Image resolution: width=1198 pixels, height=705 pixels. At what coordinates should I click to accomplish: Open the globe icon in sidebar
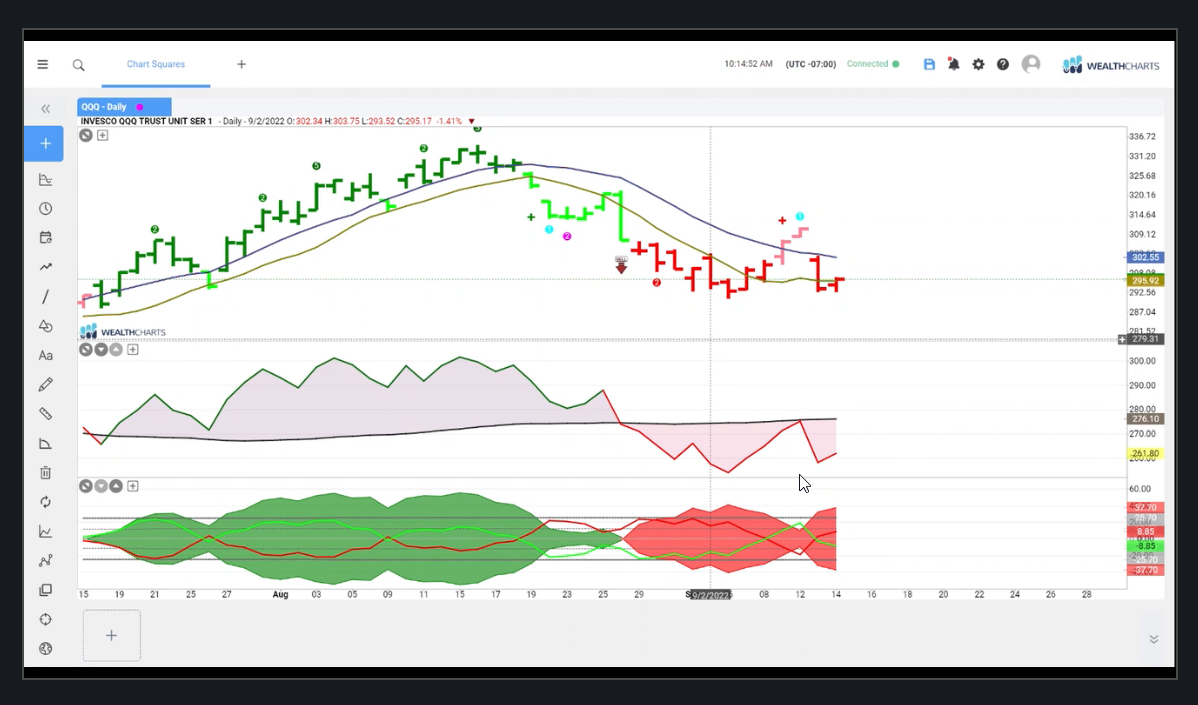[x=46, y=648]
